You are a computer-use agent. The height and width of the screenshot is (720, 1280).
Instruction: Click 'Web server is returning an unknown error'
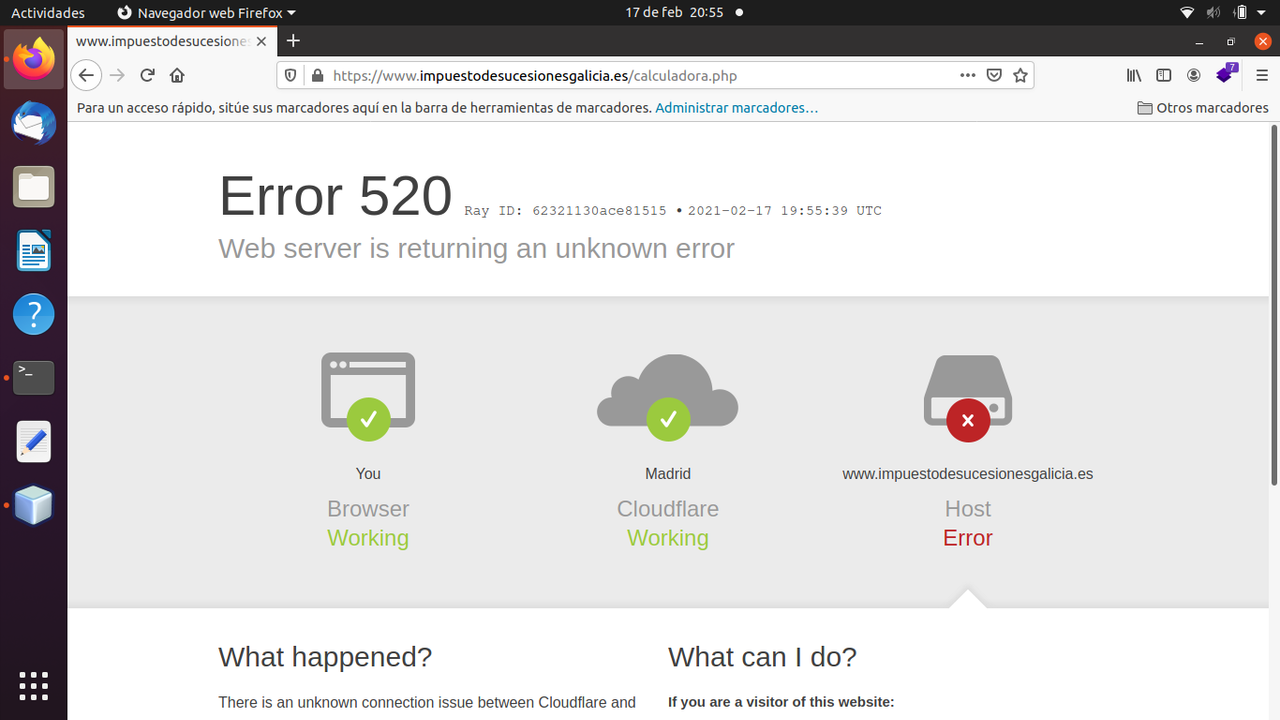[x=476, y=248]
